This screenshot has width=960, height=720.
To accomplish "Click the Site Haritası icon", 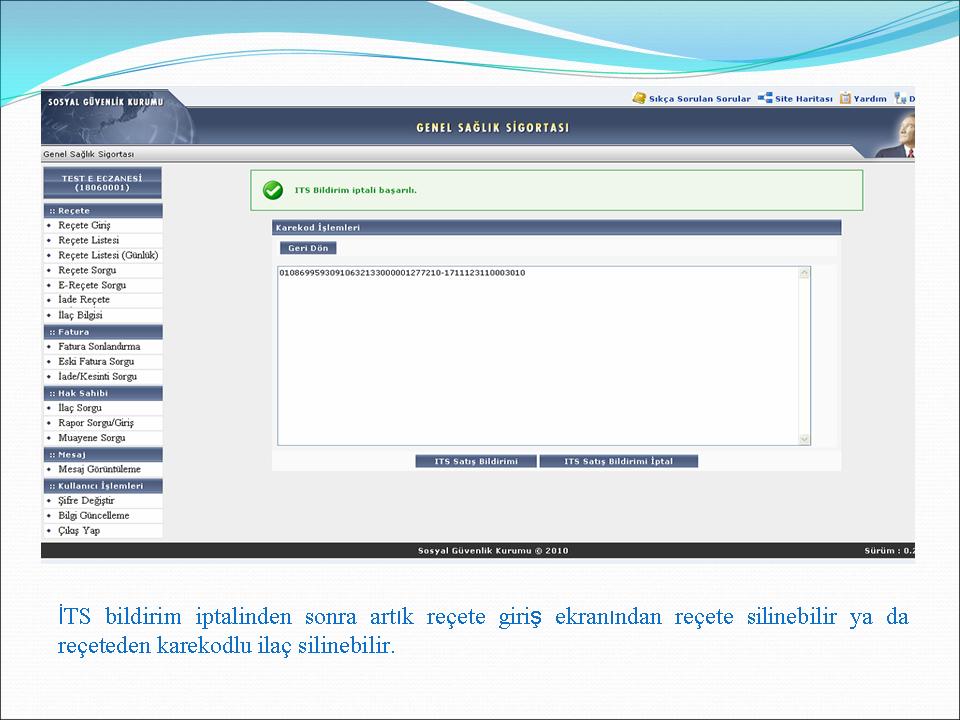I will pos(765,98).
